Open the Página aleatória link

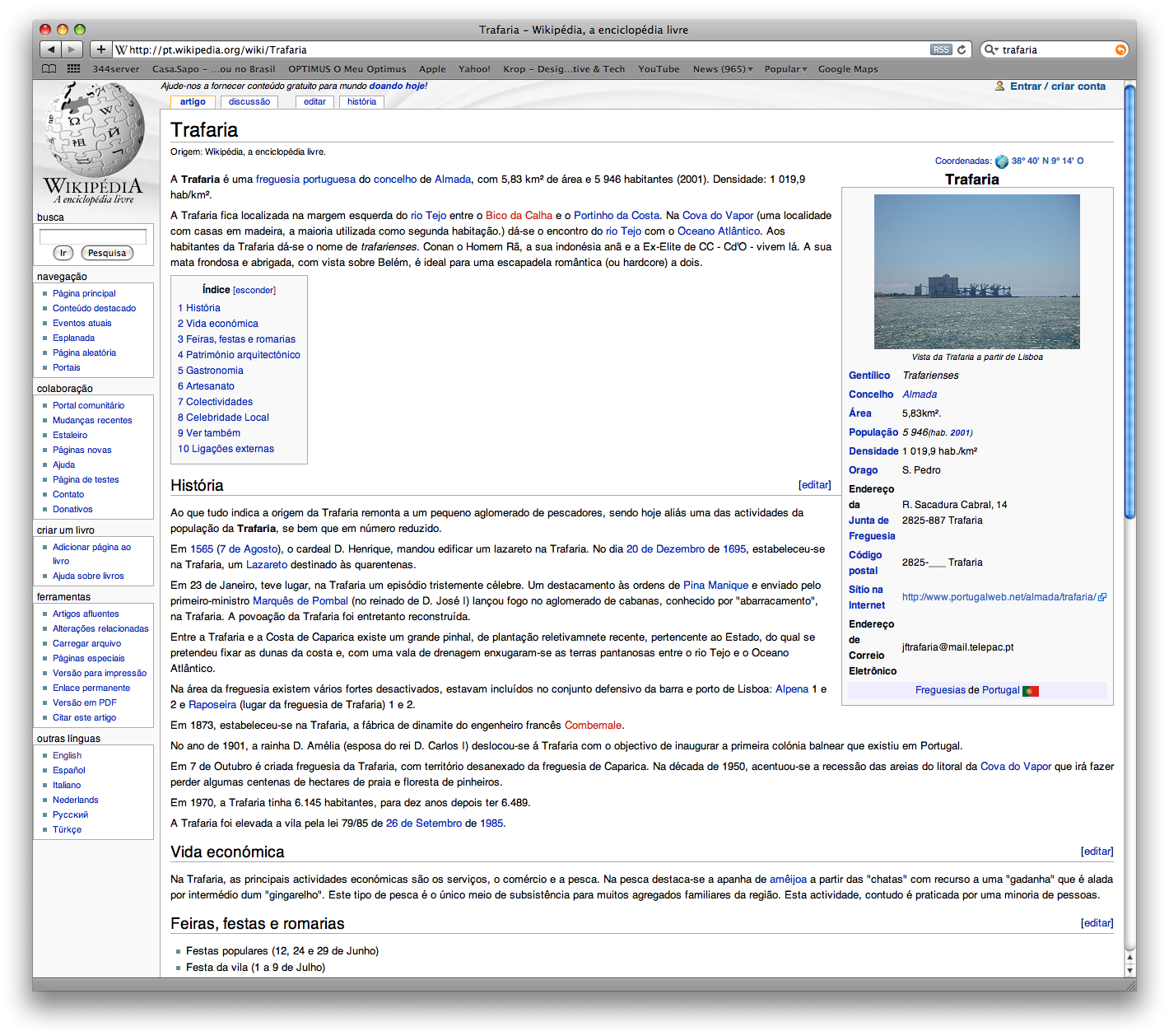[x=84, y=352]
